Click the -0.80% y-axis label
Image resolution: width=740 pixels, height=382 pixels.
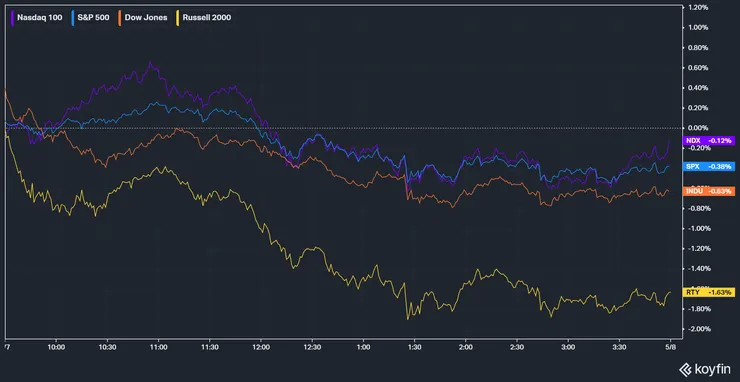[x=698, y=208]
